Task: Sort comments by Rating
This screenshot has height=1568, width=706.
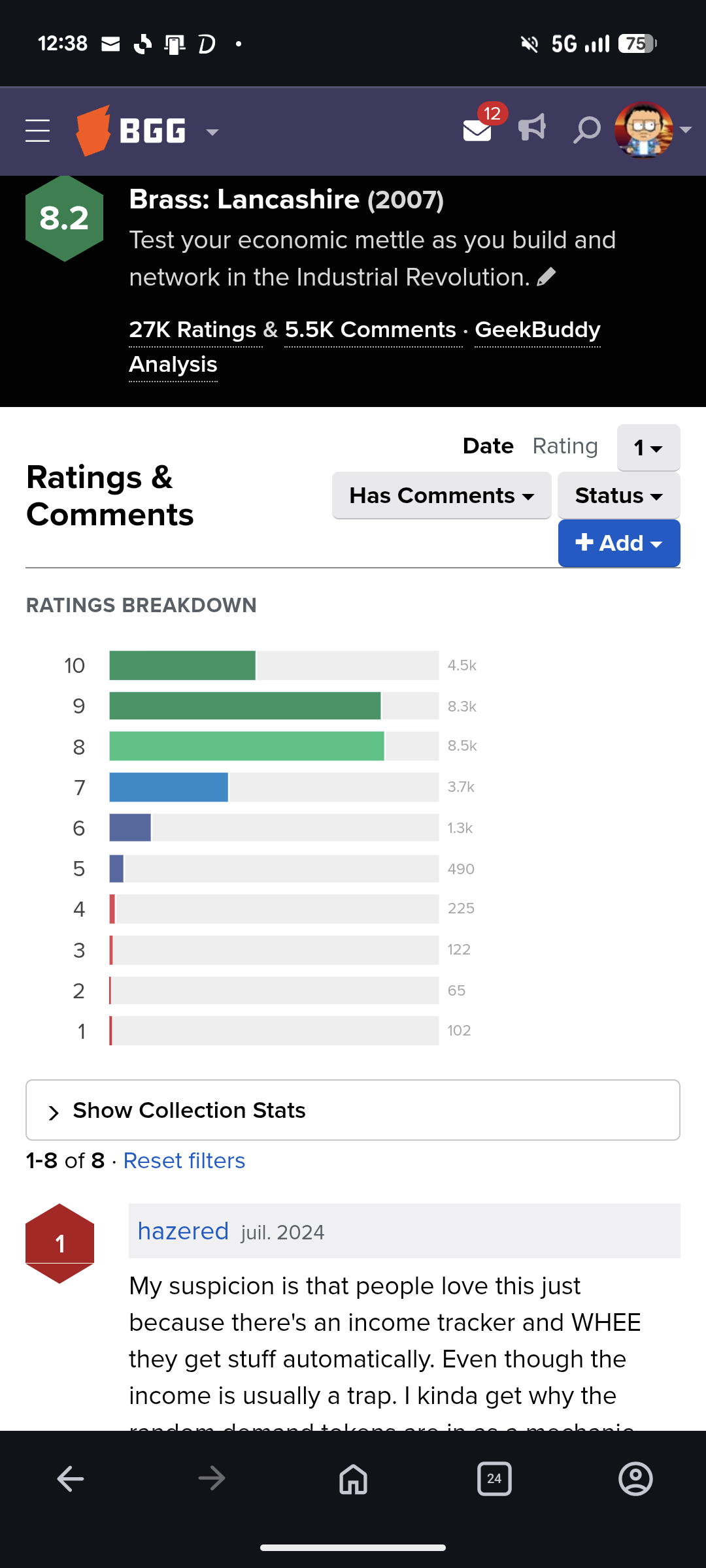Action: (565, 446)
